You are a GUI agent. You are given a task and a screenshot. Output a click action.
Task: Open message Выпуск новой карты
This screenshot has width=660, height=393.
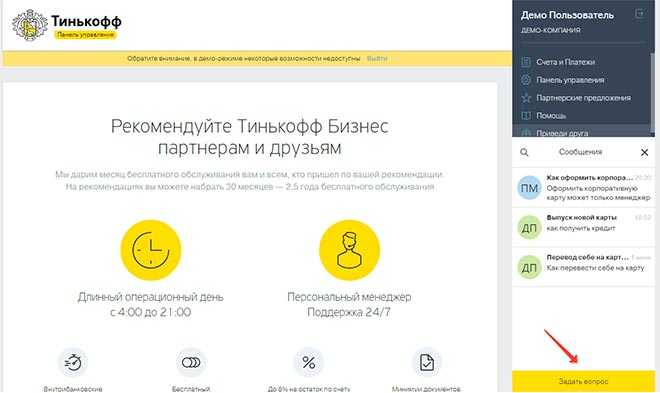(x=583, y=227)
